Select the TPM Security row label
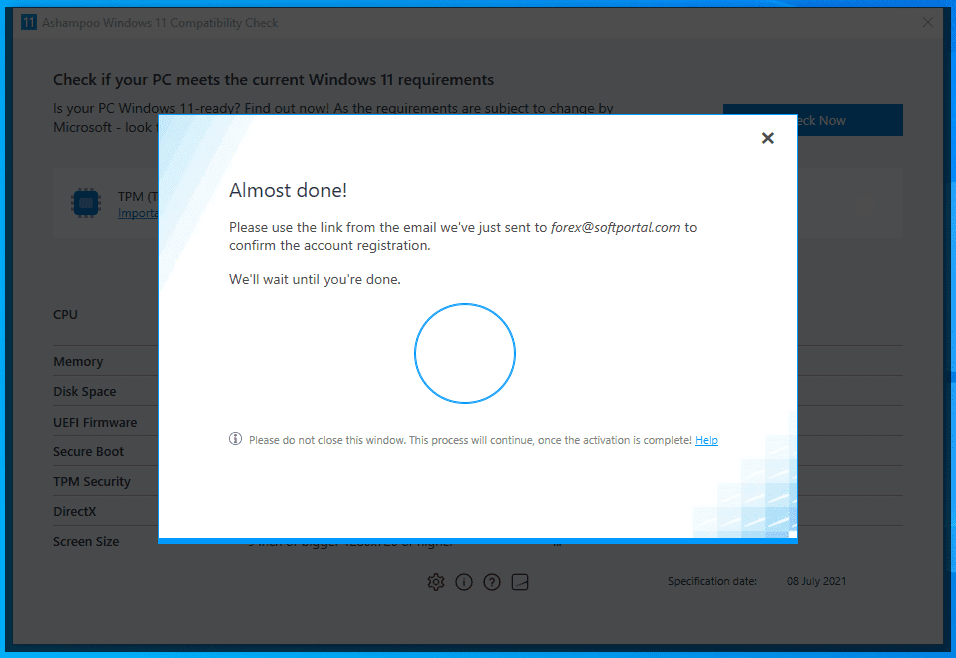The width and height of the screenshot is (956, 658). pos(92,482)
